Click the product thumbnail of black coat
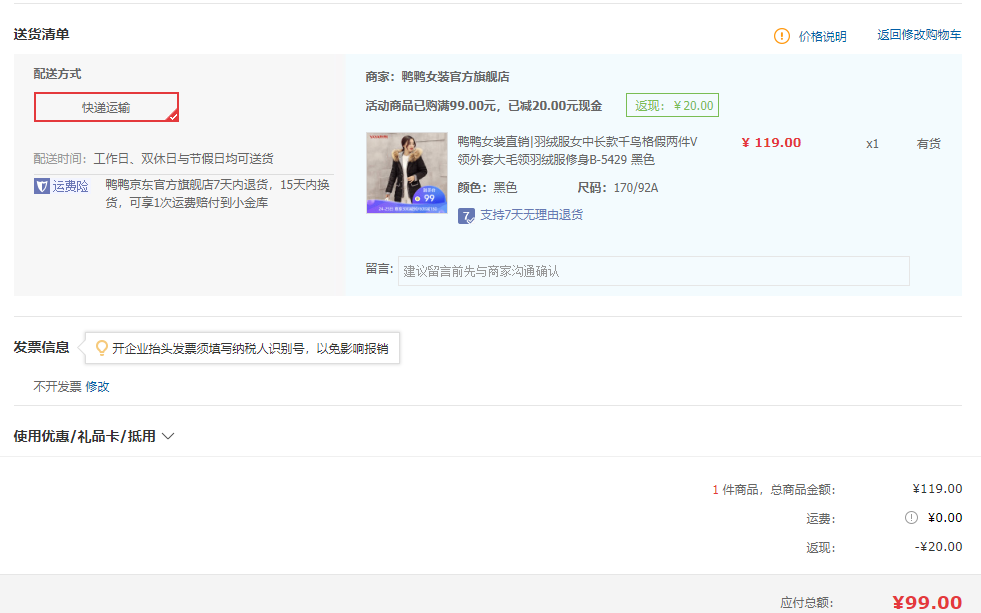The height and width of the screenshot is (613, 981). tap(407, 173)
